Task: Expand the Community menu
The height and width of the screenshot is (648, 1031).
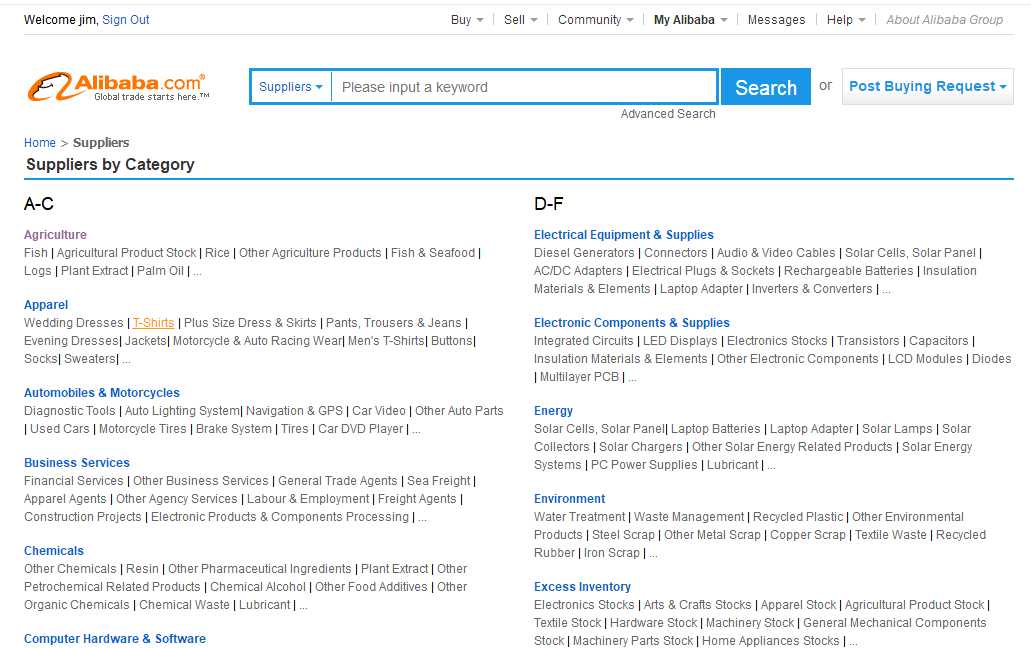Action: (596, 20)
